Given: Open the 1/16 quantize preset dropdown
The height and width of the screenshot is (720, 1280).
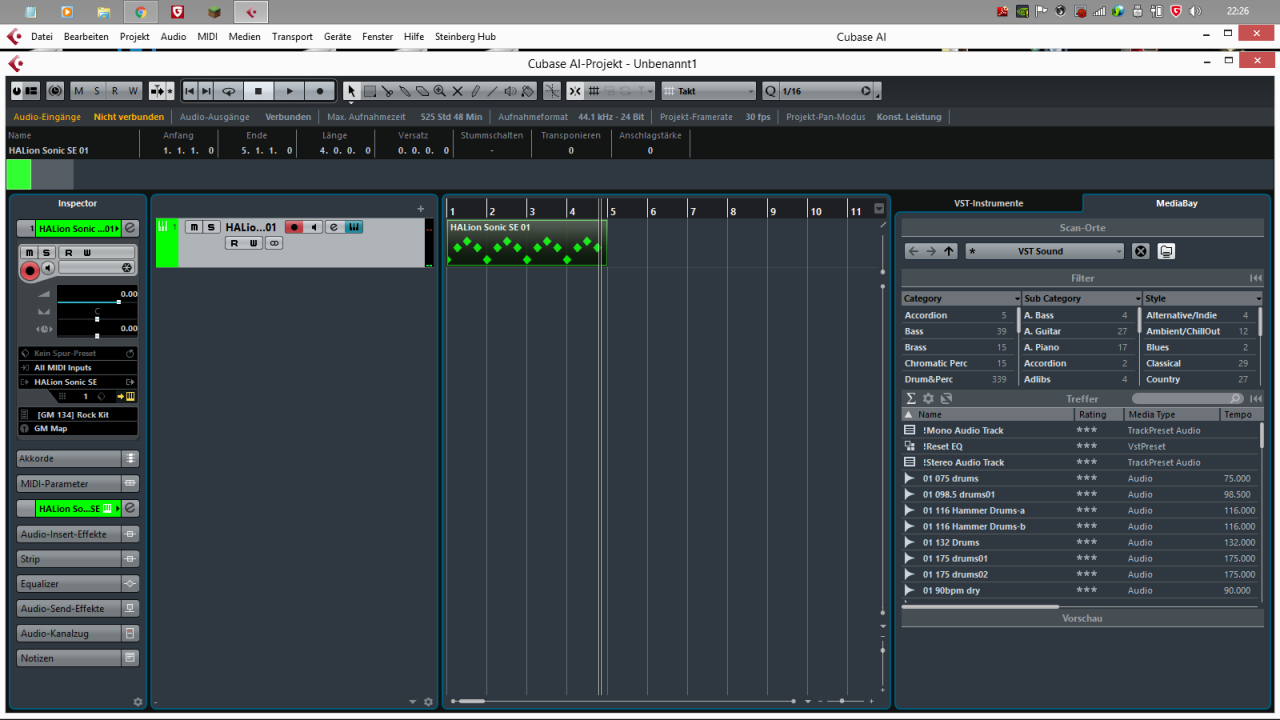Looking at the screenshot, I should tap(827, 91).
